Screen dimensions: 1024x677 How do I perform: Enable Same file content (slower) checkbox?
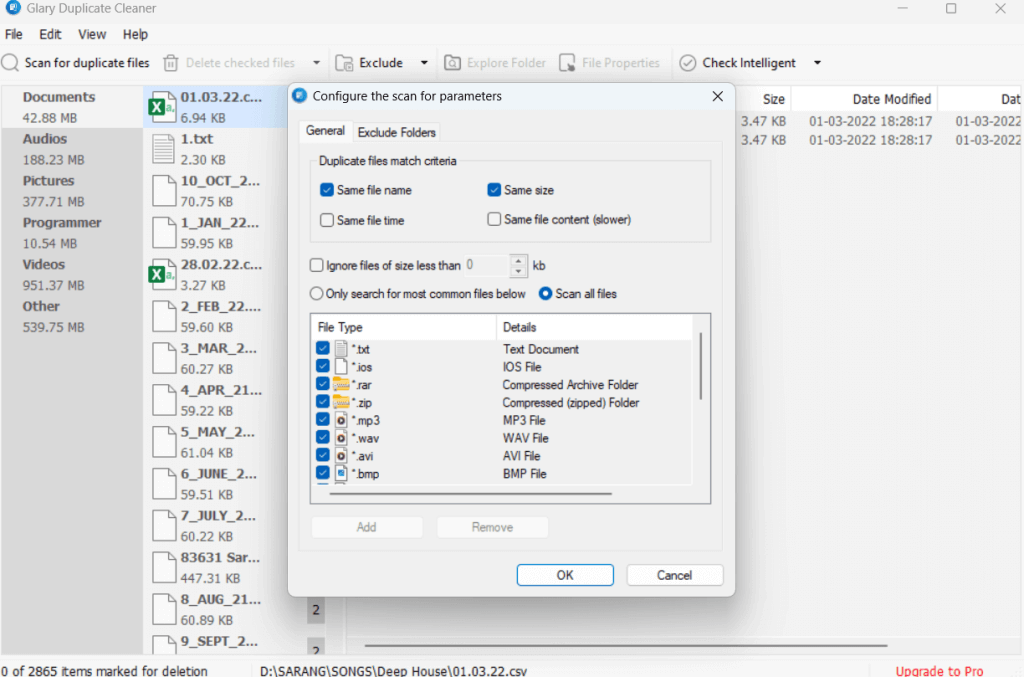click(494, 219)
